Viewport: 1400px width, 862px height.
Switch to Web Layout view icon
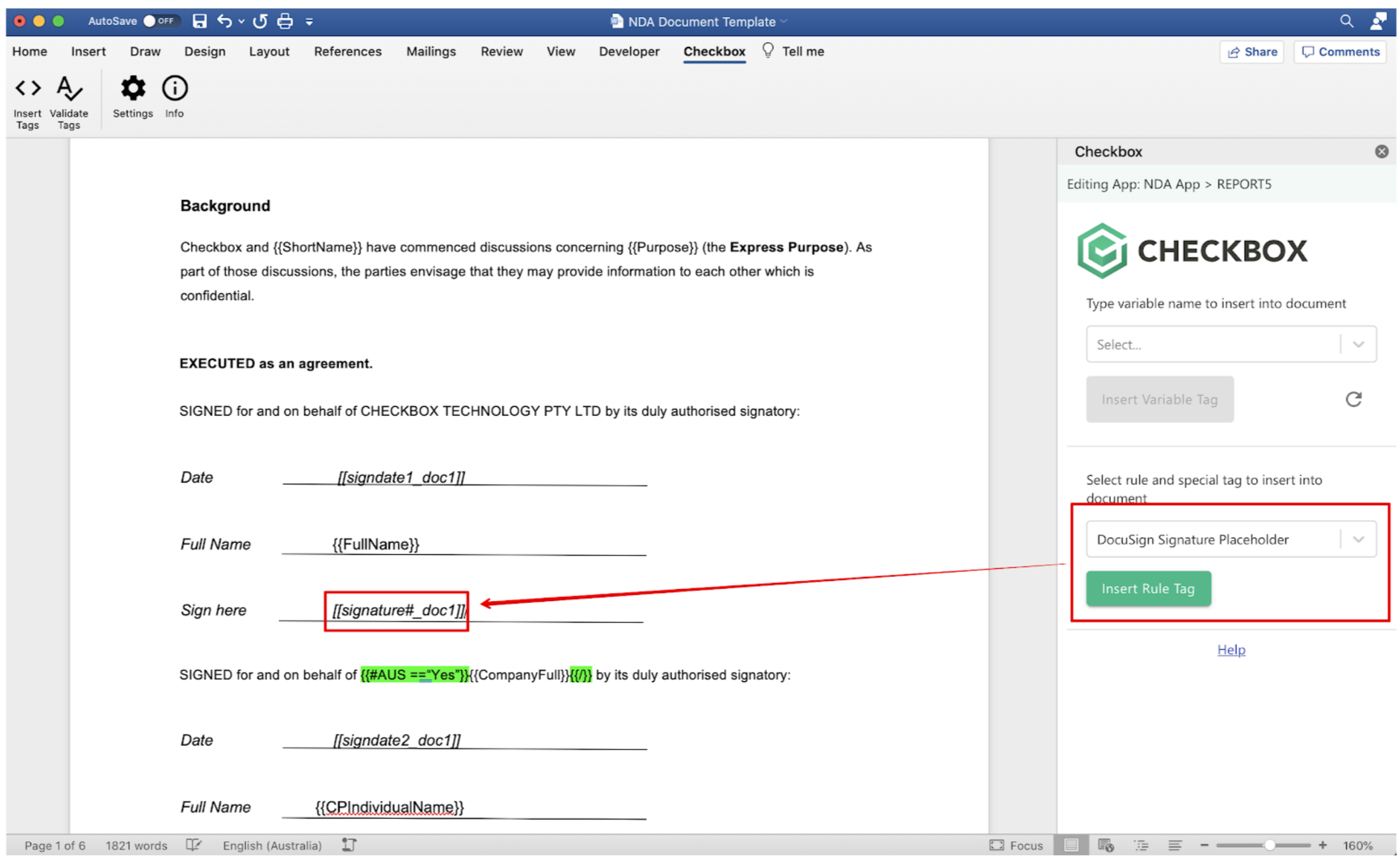coord(1106,845)
